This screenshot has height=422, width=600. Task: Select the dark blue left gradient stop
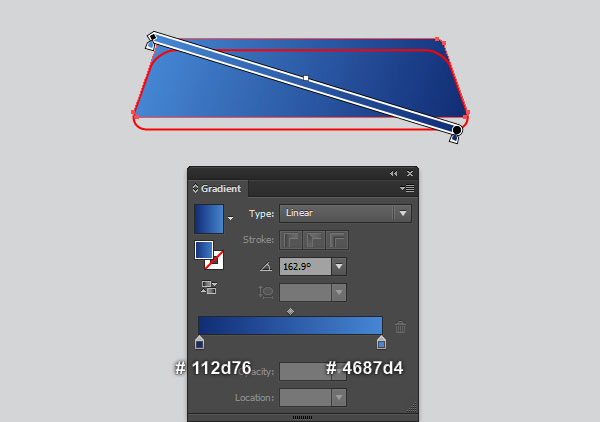pos(199,342)
